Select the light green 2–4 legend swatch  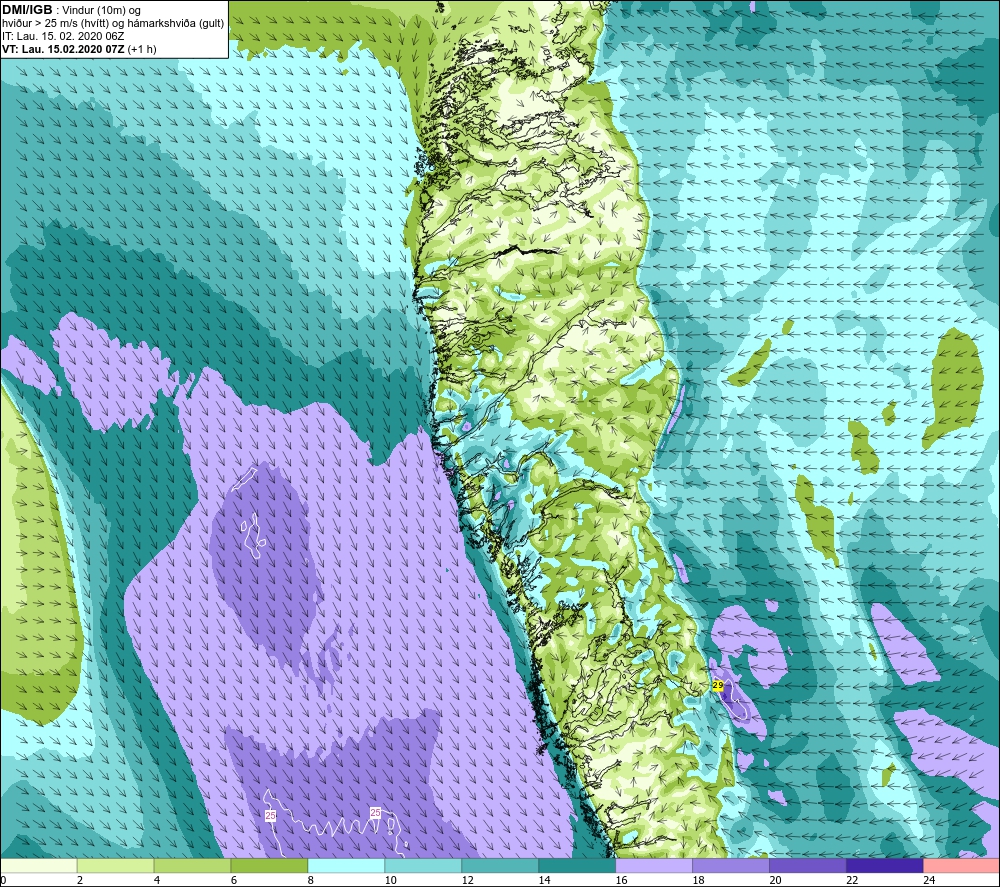[115, 865]
